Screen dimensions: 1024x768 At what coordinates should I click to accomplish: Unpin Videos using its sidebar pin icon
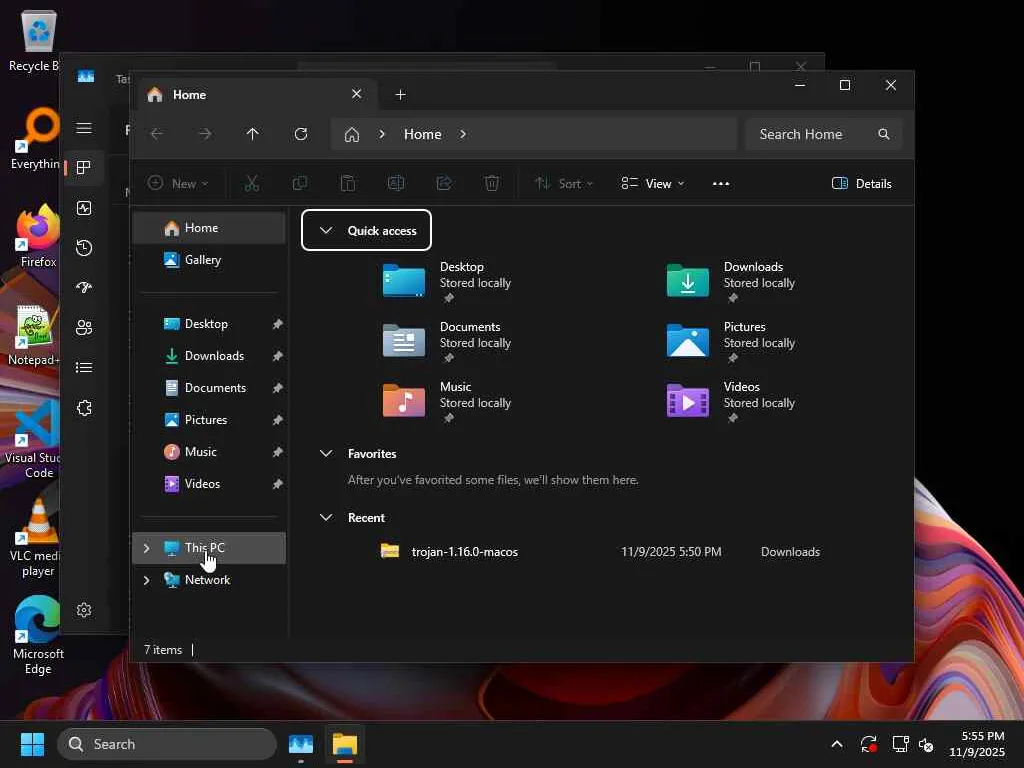tap(278, 484)
